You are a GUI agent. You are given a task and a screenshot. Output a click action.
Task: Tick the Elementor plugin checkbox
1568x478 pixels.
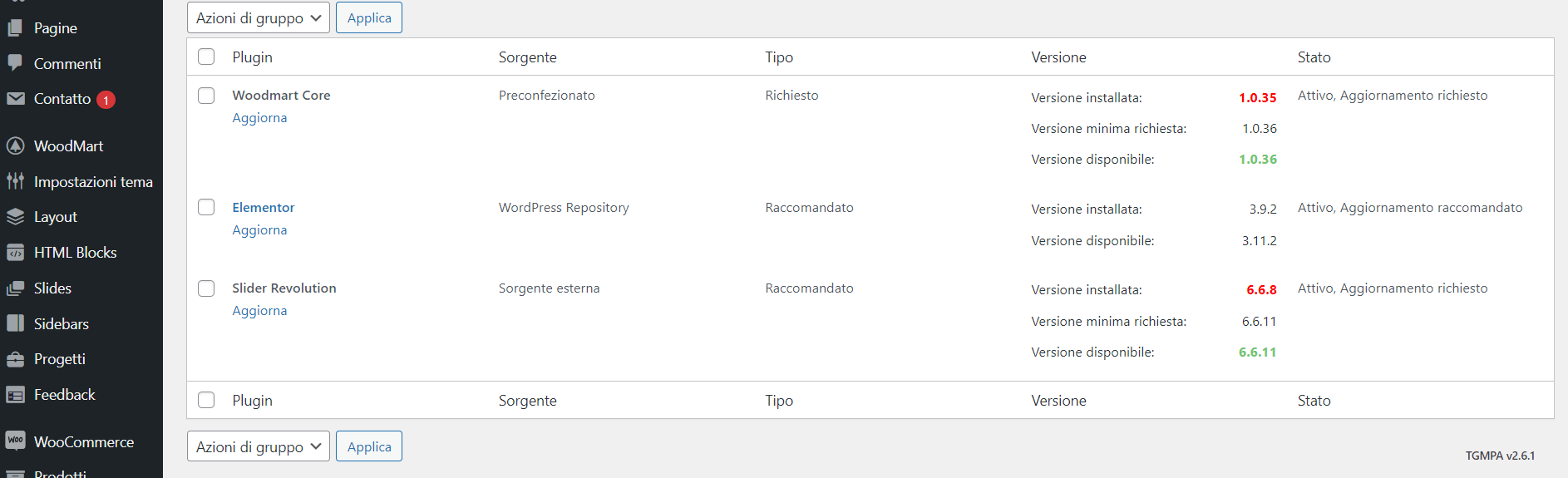(x=206, y=207)
